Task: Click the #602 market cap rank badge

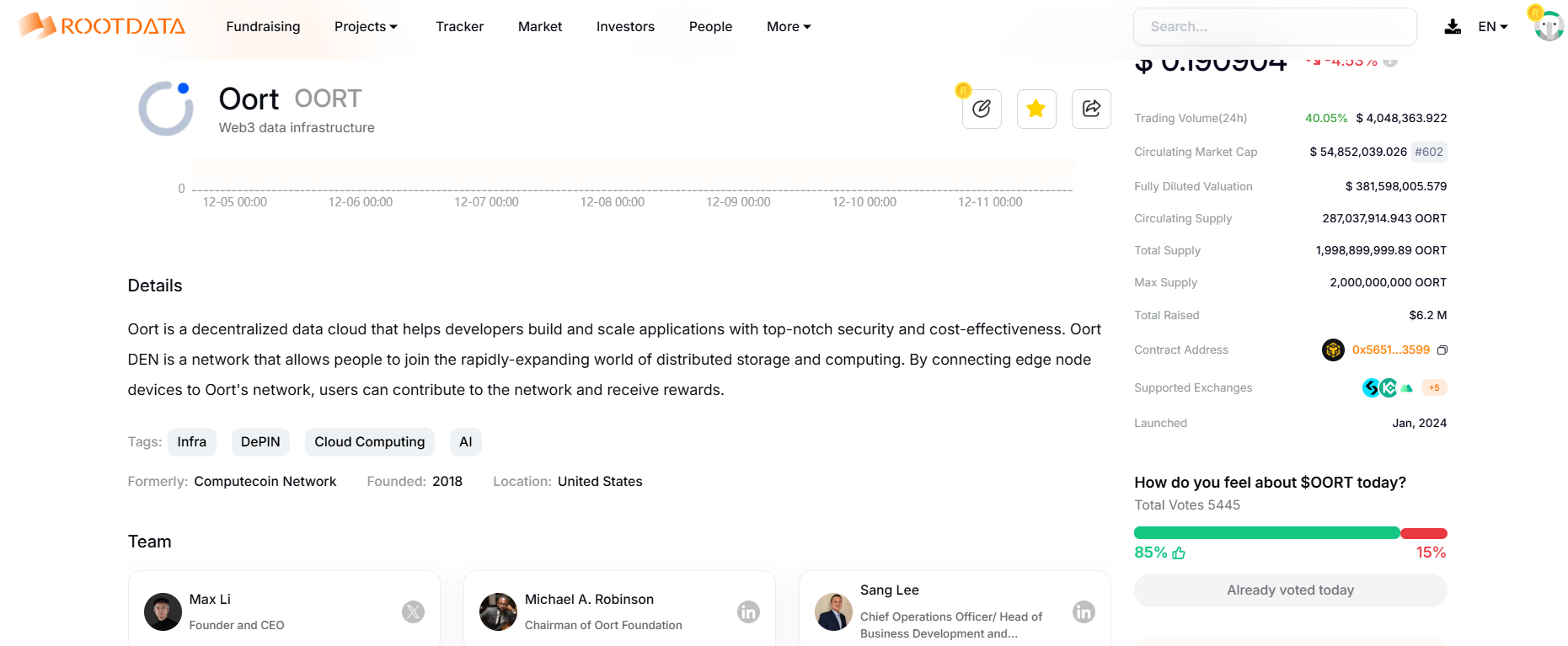Action: tap(1429, 152)
